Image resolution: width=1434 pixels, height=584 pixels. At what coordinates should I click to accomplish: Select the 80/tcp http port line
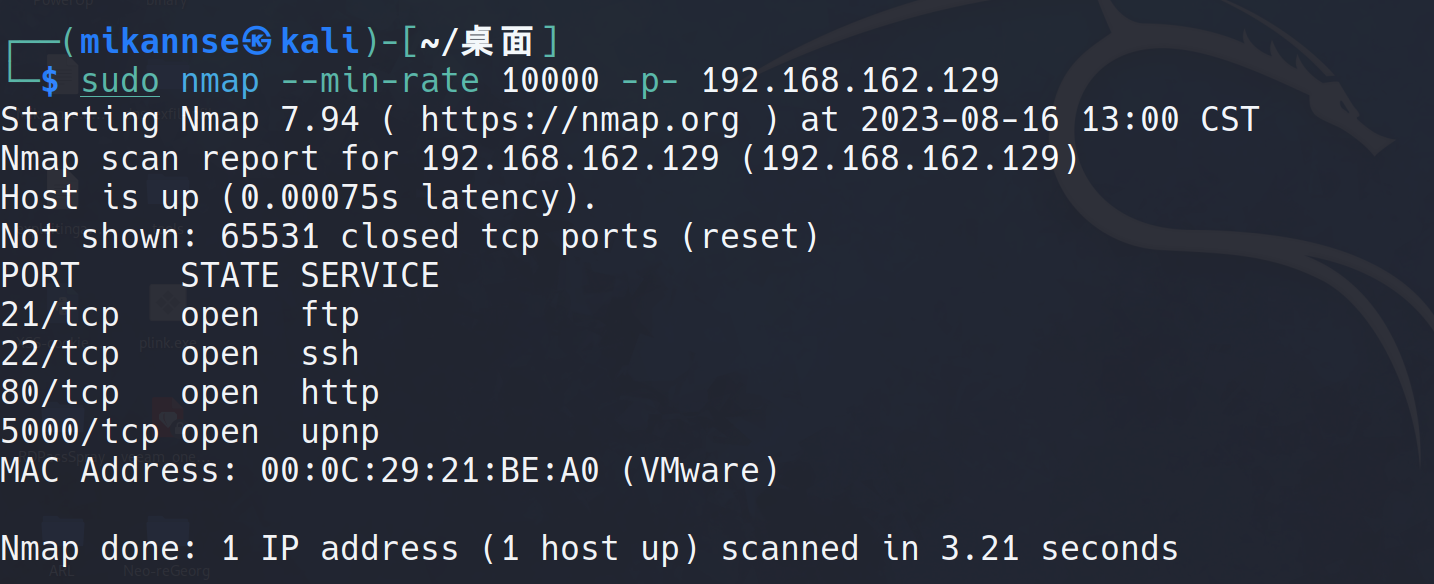pos(190,393)
